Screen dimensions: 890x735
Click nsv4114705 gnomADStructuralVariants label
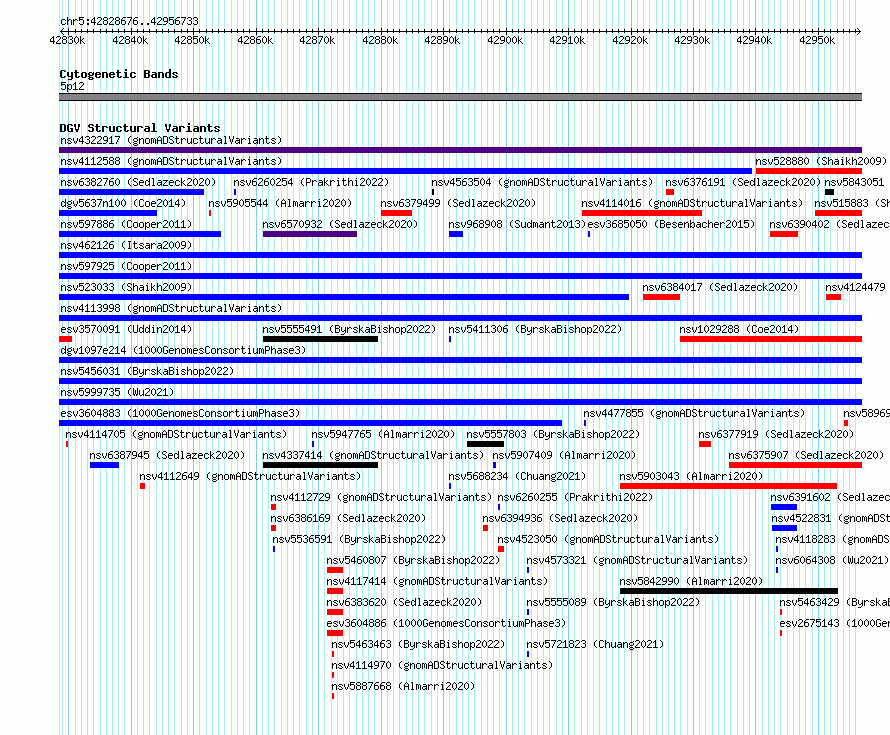[176, 434]
